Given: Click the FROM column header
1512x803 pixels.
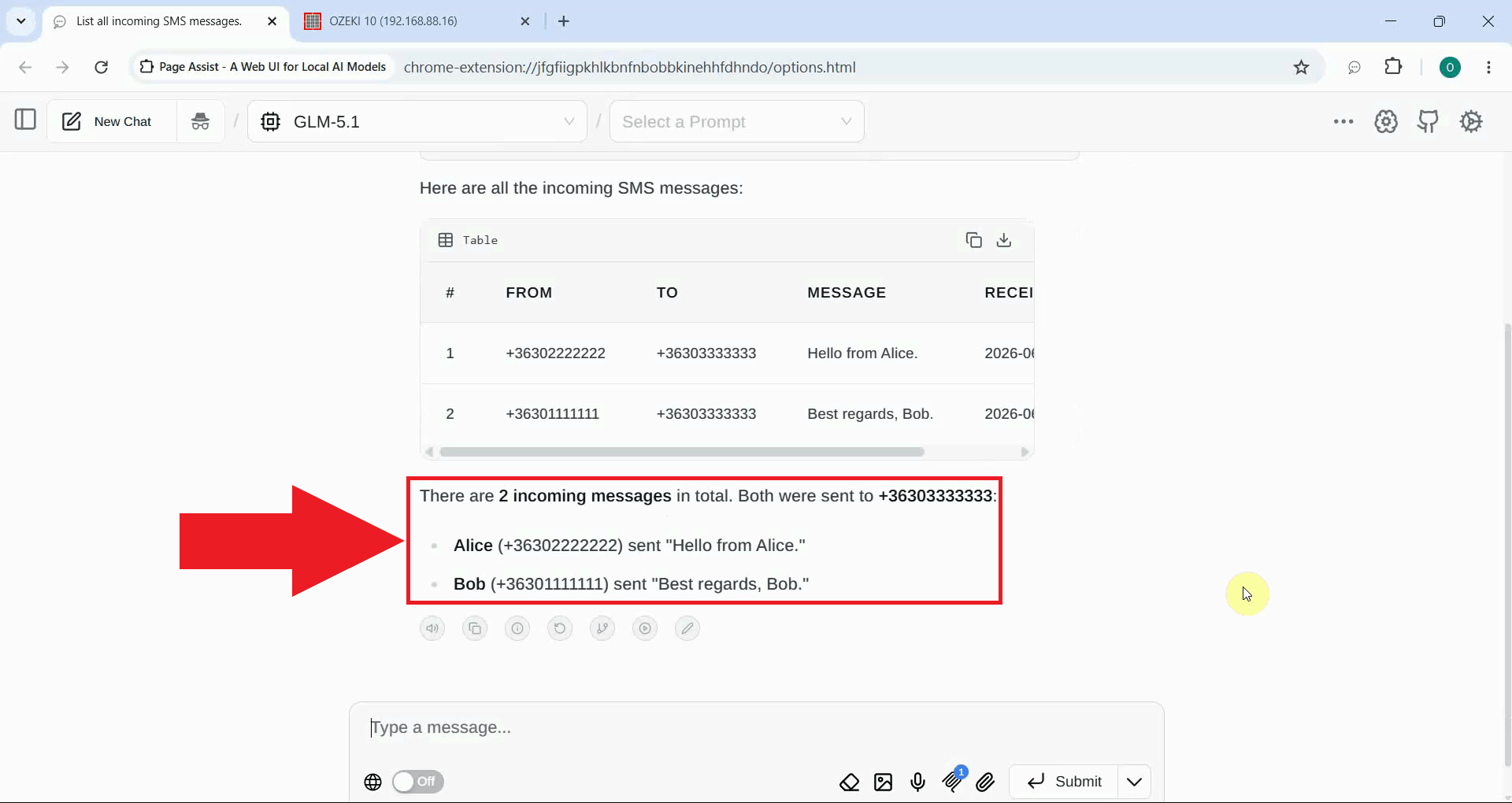Looking at the screenshot, I should tap(529, 292).
